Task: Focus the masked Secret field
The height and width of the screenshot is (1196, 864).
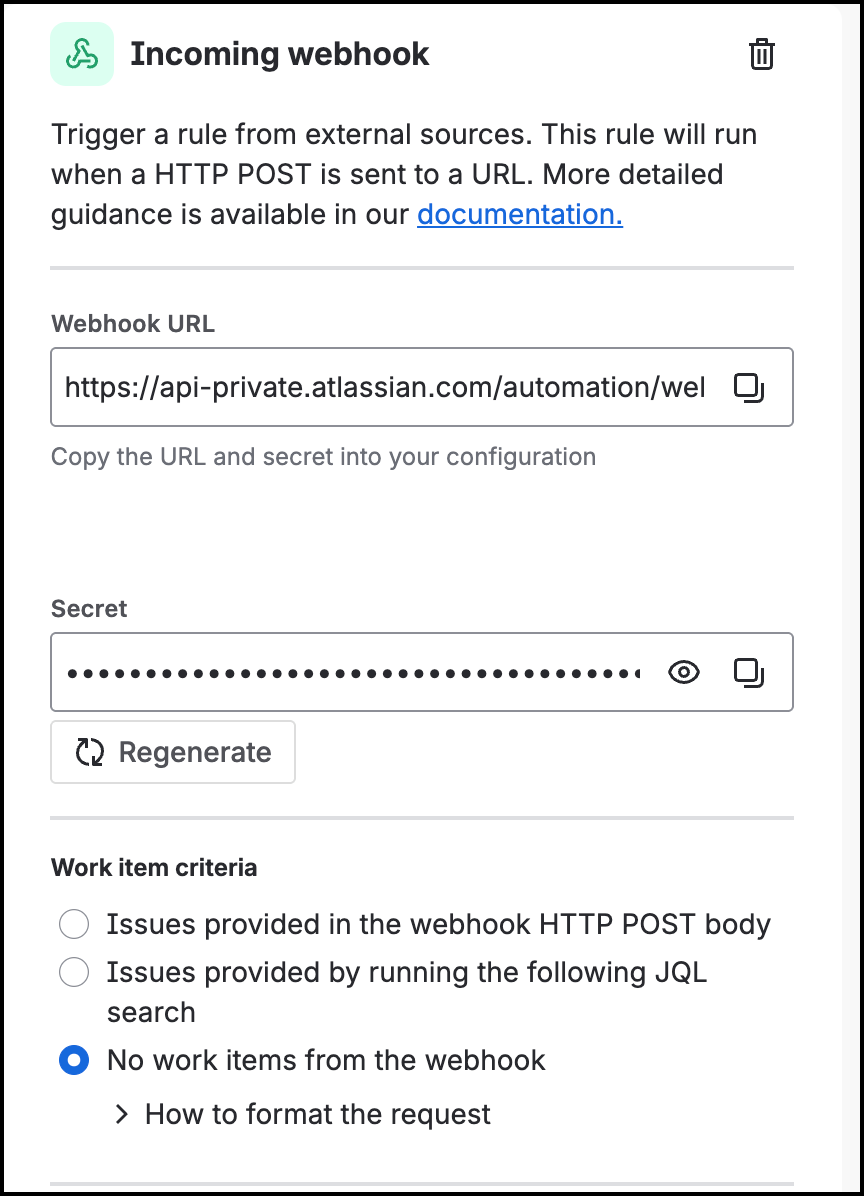Action: tap(350, 672)
